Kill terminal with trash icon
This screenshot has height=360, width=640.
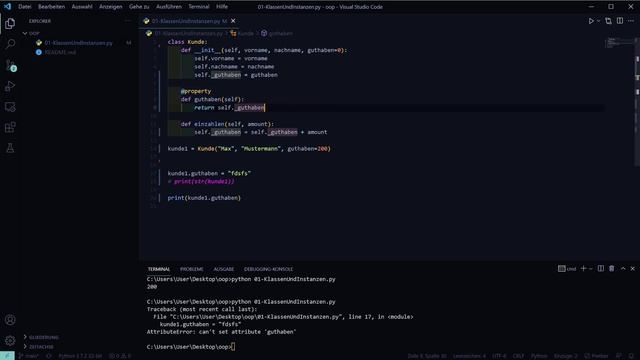pos(611,269)
